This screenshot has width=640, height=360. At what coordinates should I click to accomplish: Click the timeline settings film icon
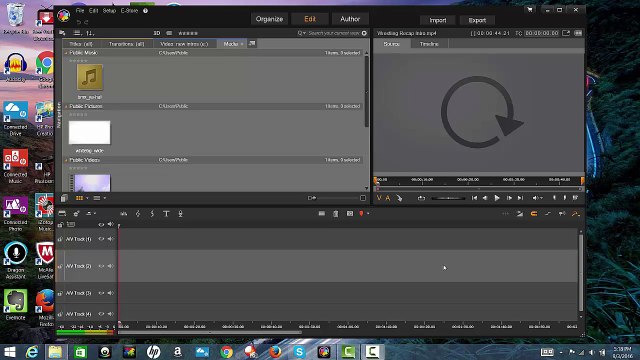coord(62,213)
